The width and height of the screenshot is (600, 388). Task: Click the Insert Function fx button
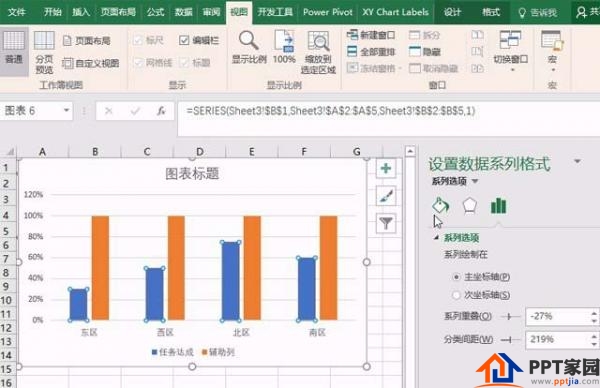click(x=161, y=111)
